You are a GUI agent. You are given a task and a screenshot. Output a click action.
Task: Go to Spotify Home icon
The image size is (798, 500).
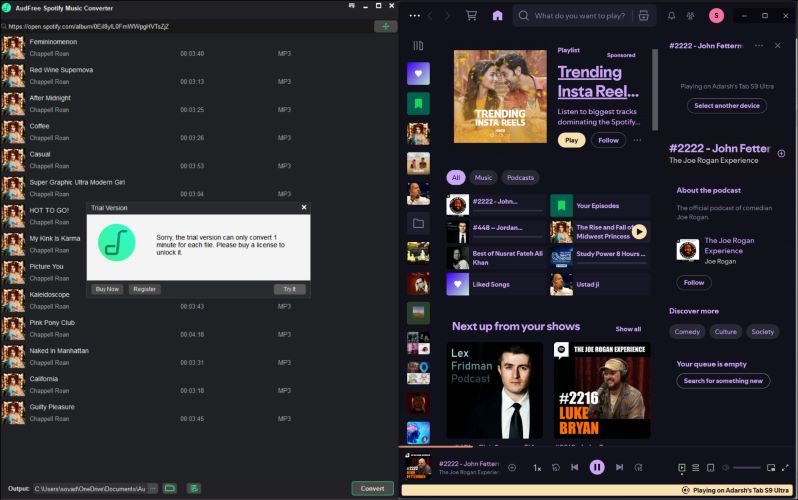(497, 16)
